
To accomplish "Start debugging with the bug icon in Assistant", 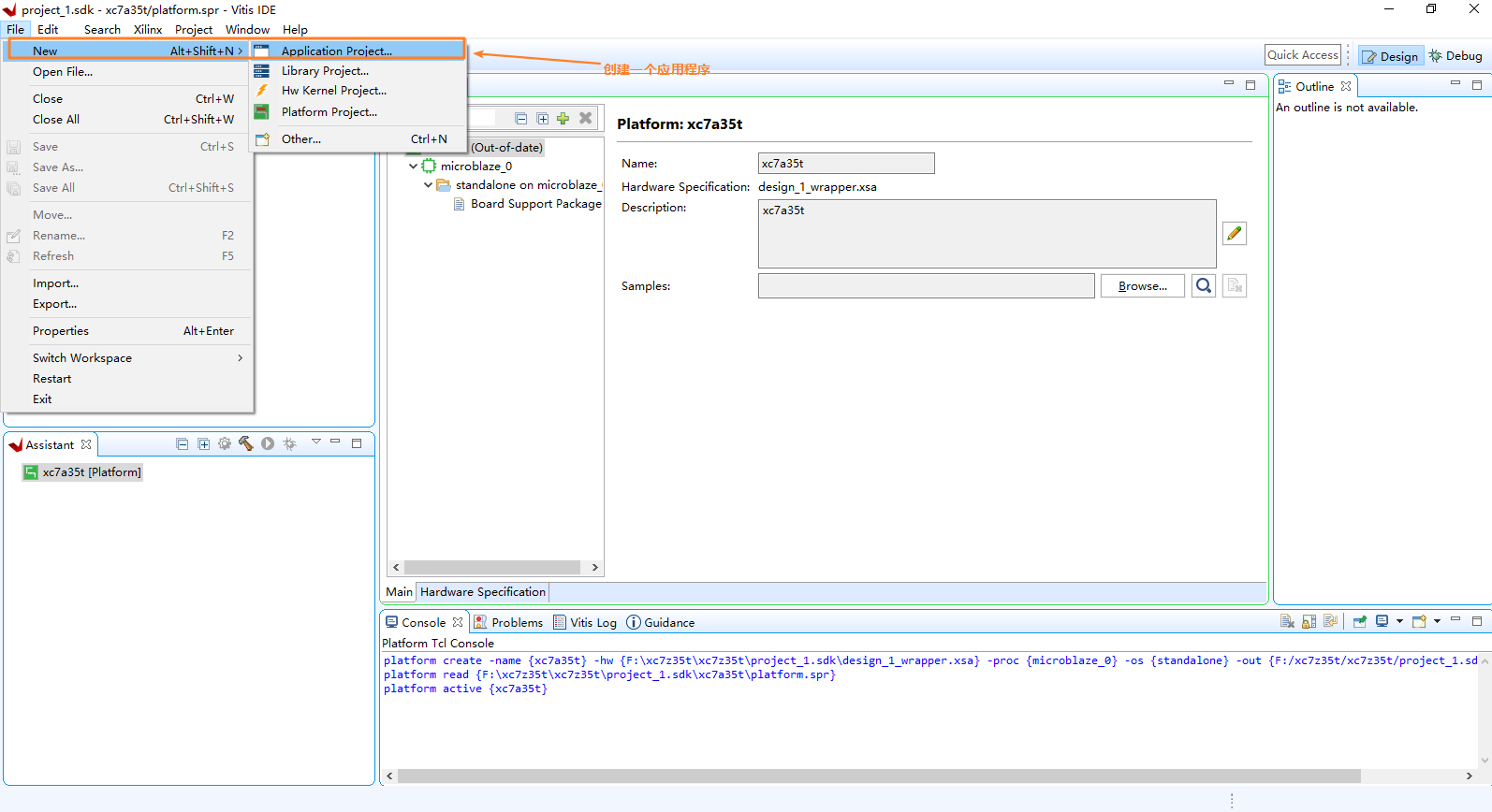I will (290, 444).
